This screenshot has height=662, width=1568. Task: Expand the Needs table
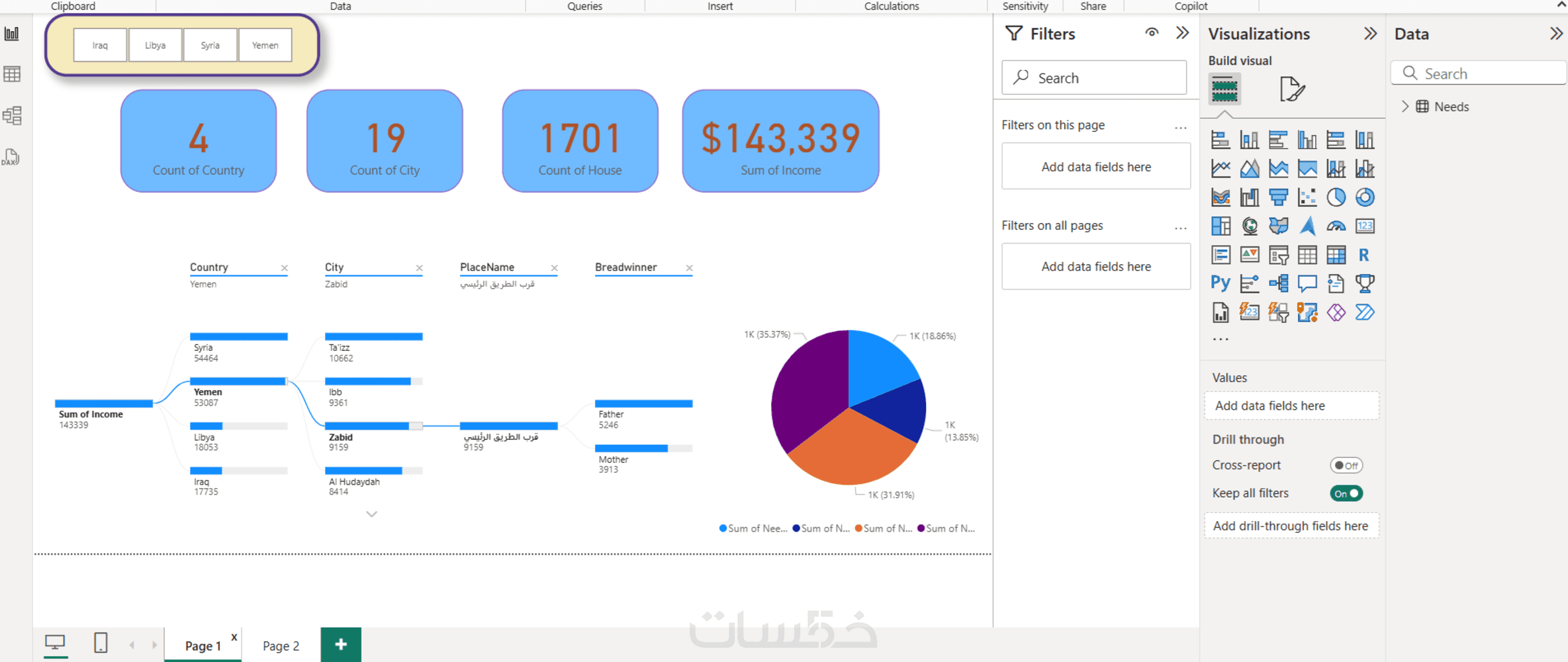tap(1405, 107)
